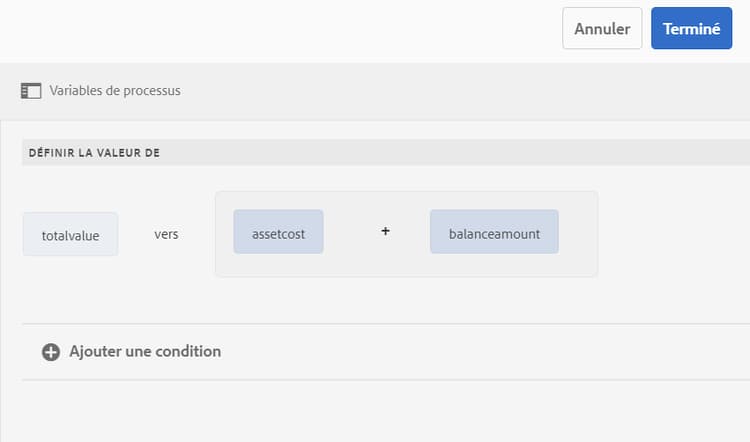The image size is (750, 442).
Task: Select the DÉFINIR LA VALEUR DE header
Action: pos(95,153)
